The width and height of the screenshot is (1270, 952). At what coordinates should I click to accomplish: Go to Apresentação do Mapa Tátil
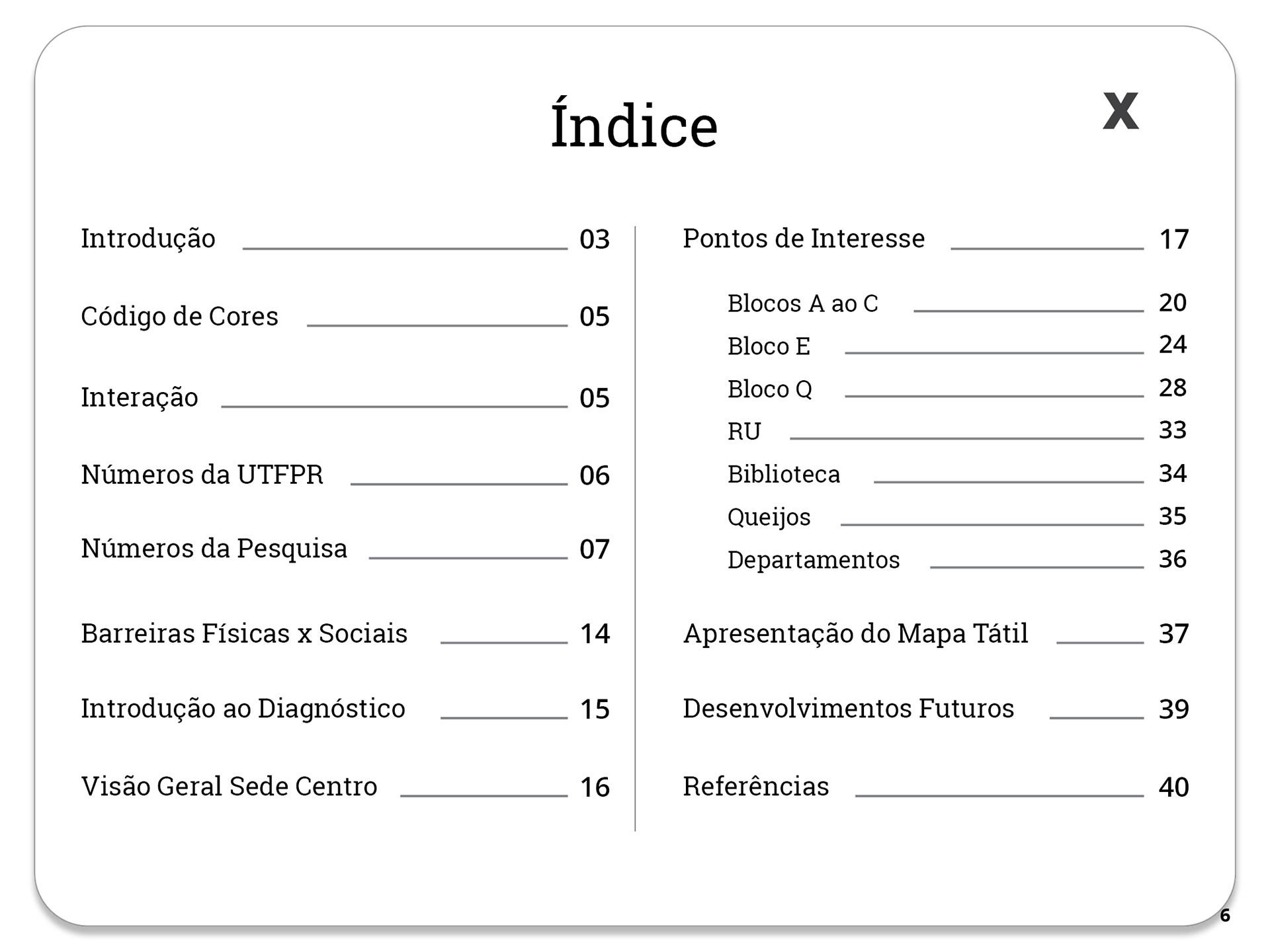pyautogui.click(x=936, y=633)
